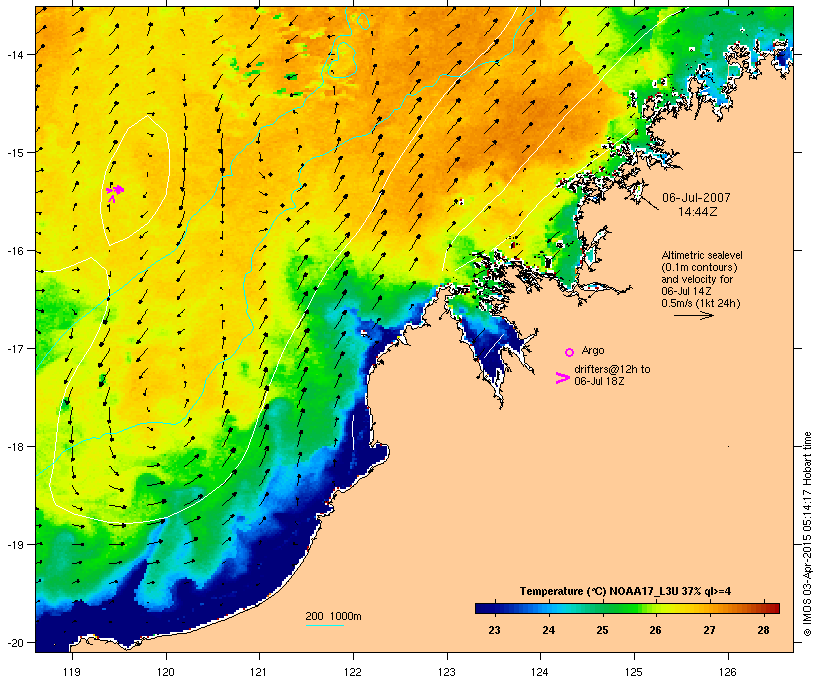Click the latitude axis label -14
Viewport: 820px width, 680px height.
pos(14,55)
